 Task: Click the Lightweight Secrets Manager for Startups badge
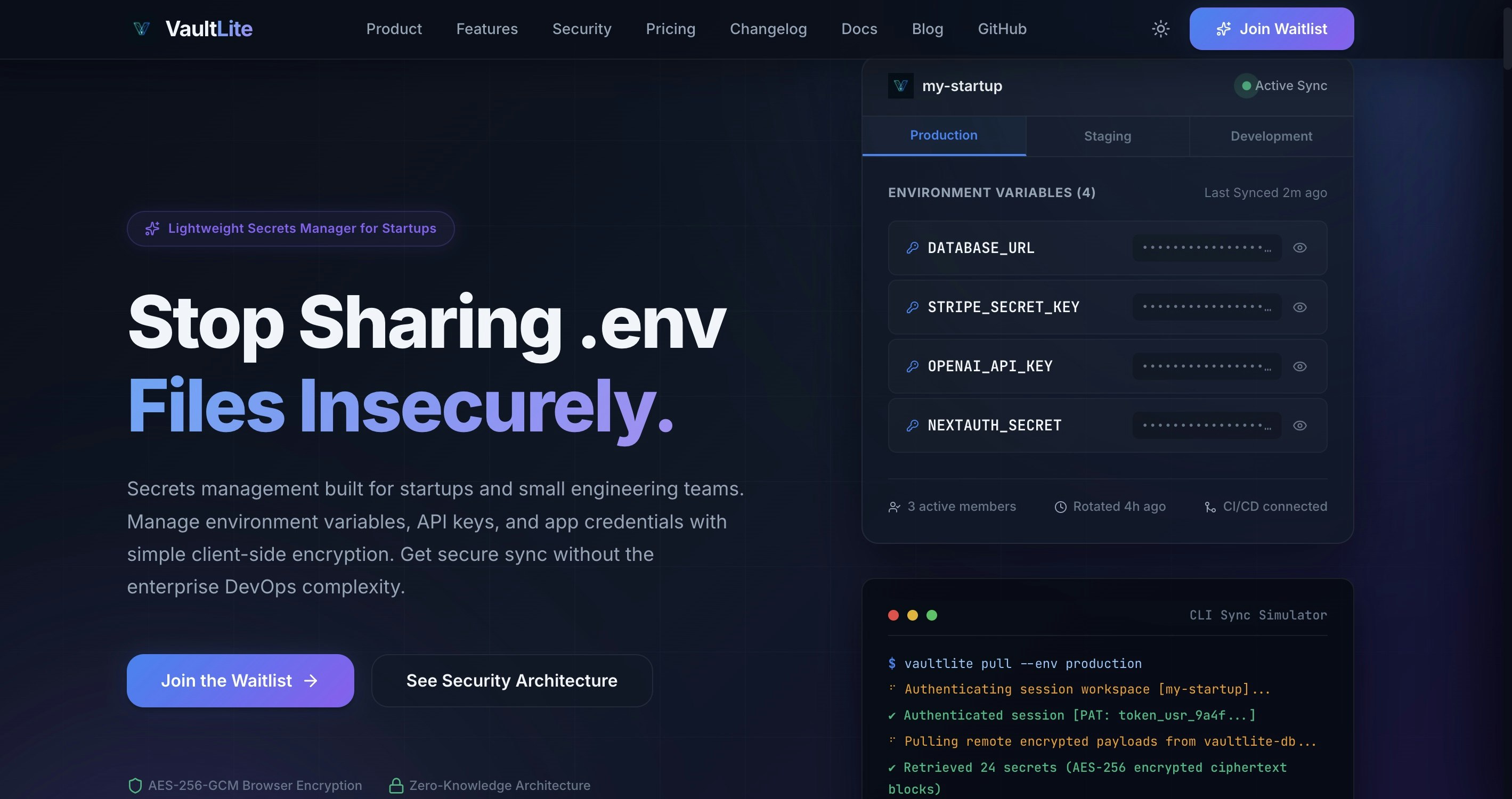[290, 228]
